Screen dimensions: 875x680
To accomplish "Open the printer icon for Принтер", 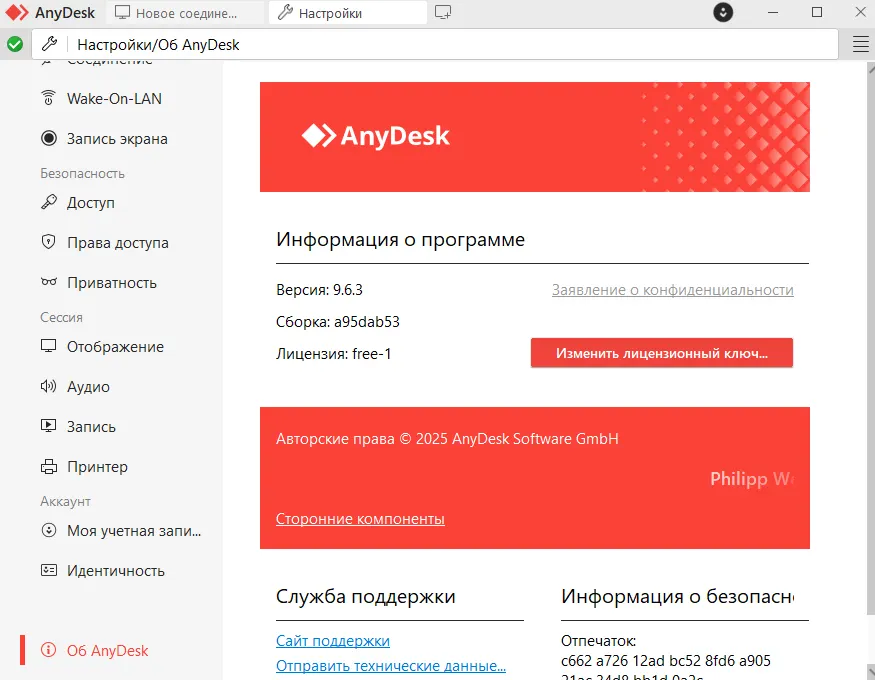I will (48, 467).
